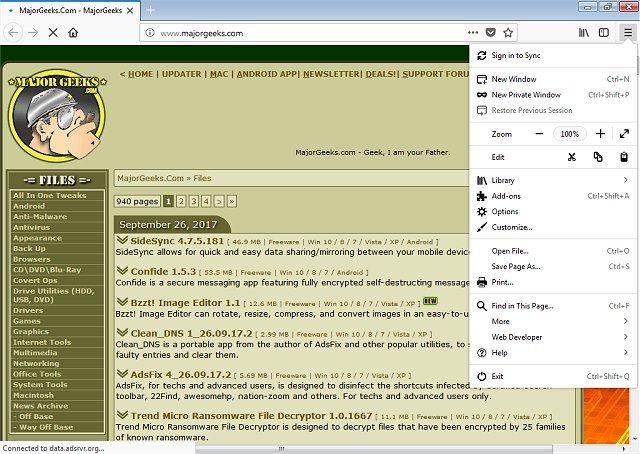This screenshot has height=454, width=640.
Task: Expand the More submenu
Action: (x=553, y=321)
